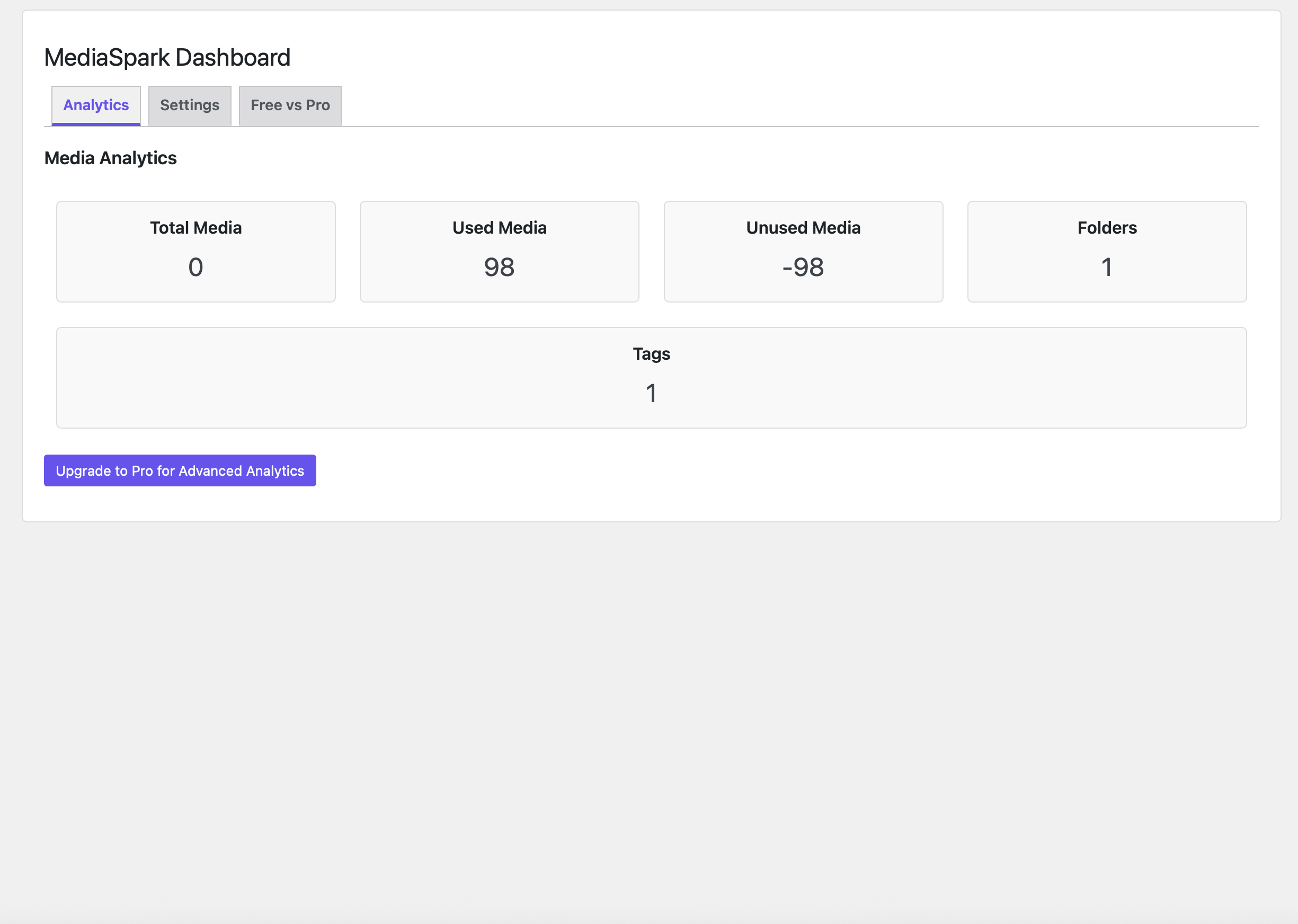Click the Folders count of 1
The image size is (1298, 924).
tap(1106, 267)
